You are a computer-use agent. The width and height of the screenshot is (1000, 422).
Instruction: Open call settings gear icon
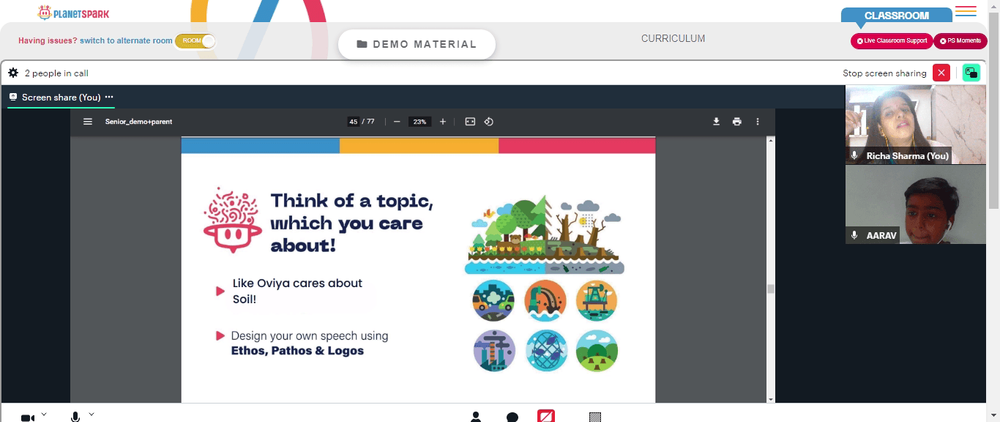[x=13, y=73]
